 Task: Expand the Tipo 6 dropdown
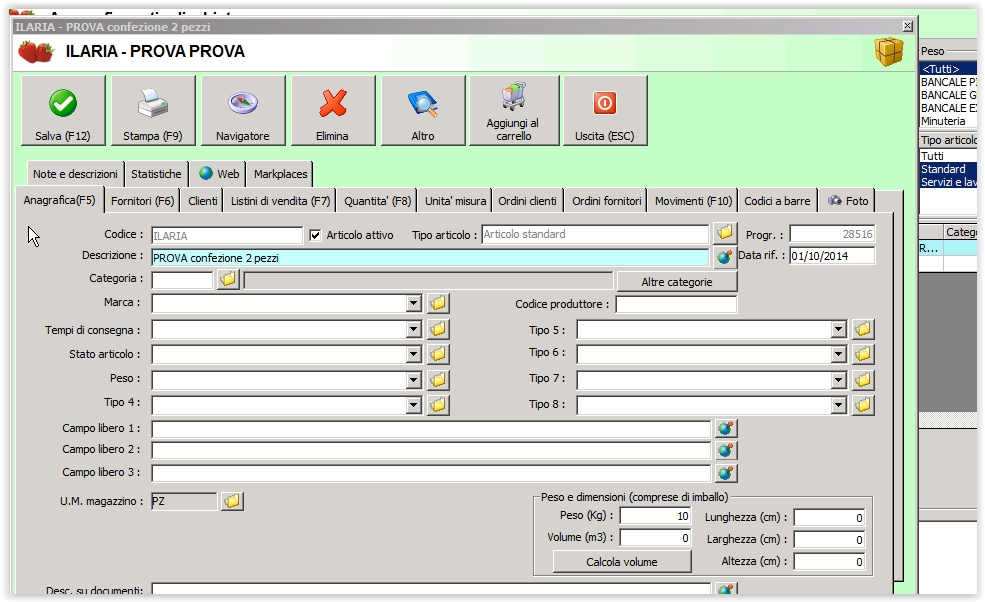(x=838, y=354)
